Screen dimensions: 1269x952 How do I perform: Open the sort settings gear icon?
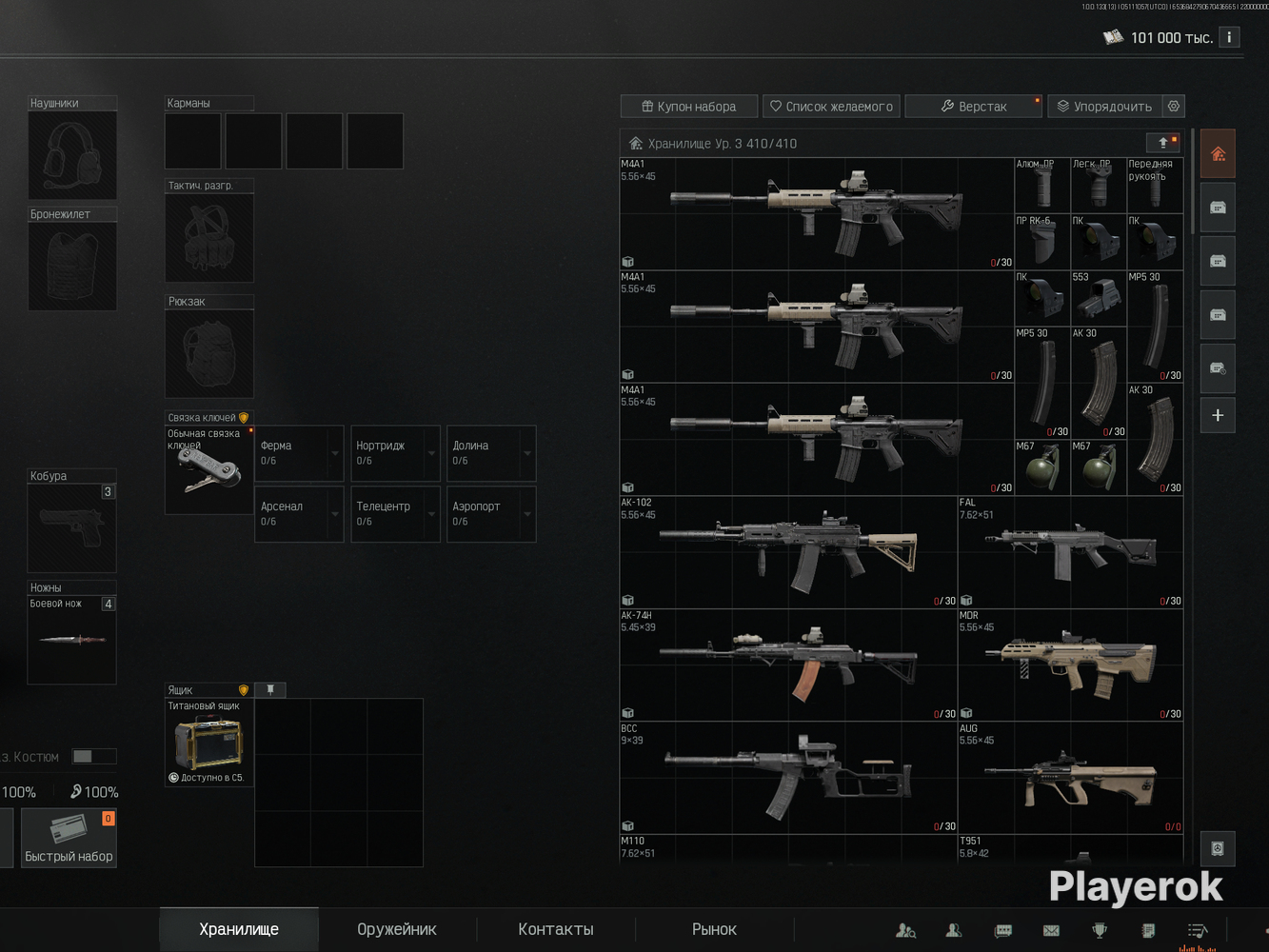point(1174,107)
